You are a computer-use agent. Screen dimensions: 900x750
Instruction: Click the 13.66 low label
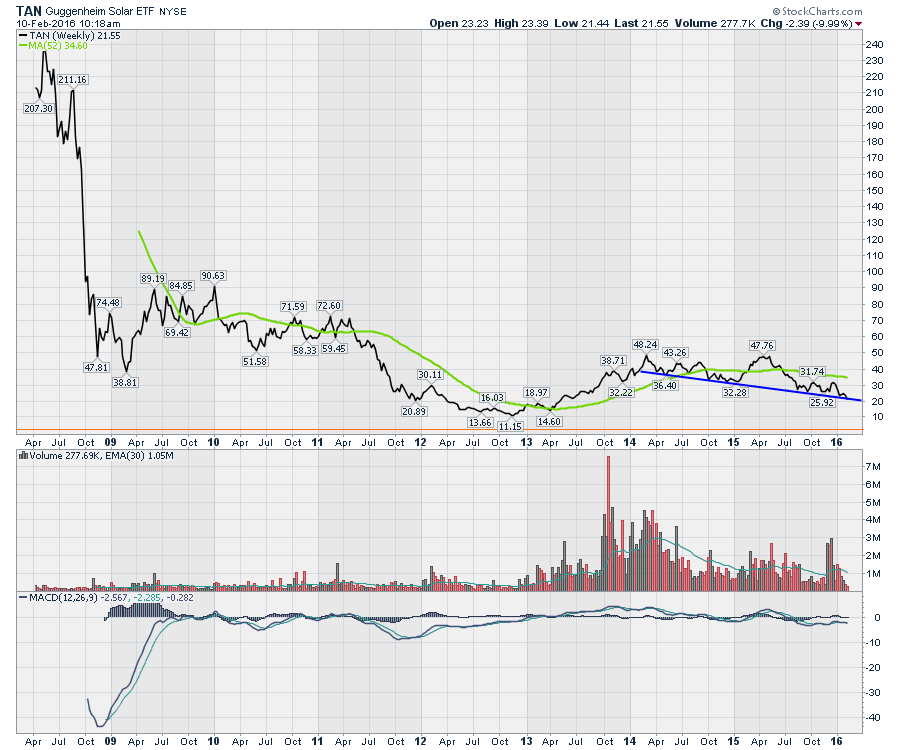[x=480, y=423]
